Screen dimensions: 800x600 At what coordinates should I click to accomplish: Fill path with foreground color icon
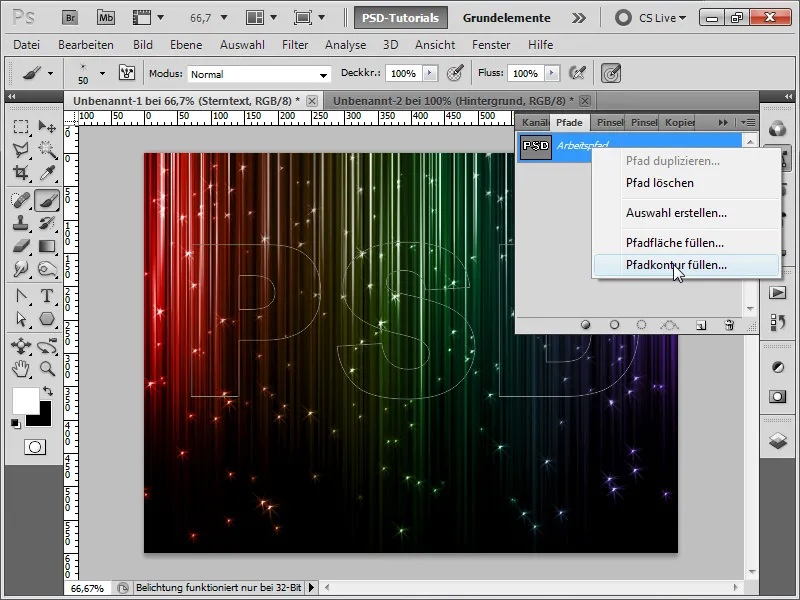coord(586,325)
